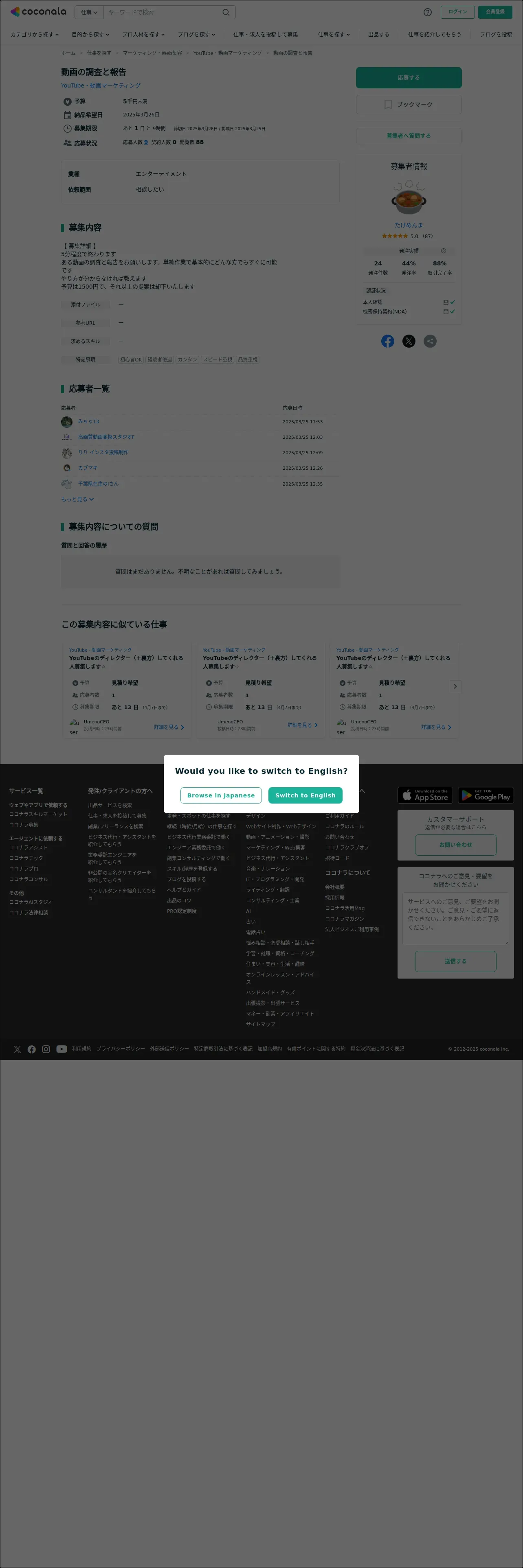
Task: Choose Switch to English
Action: pyautogui.click(x=305, y=795)
